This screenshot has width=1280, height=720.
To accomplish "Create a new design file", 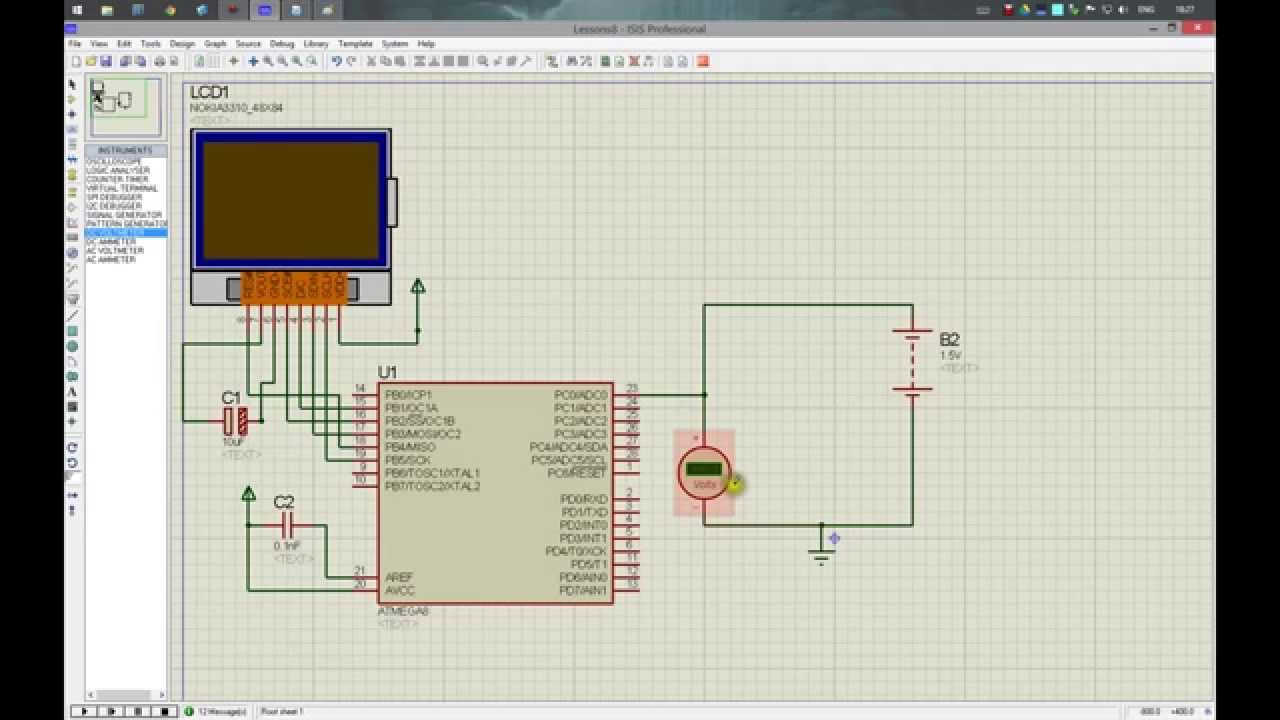I will click(x=77, y=61).
